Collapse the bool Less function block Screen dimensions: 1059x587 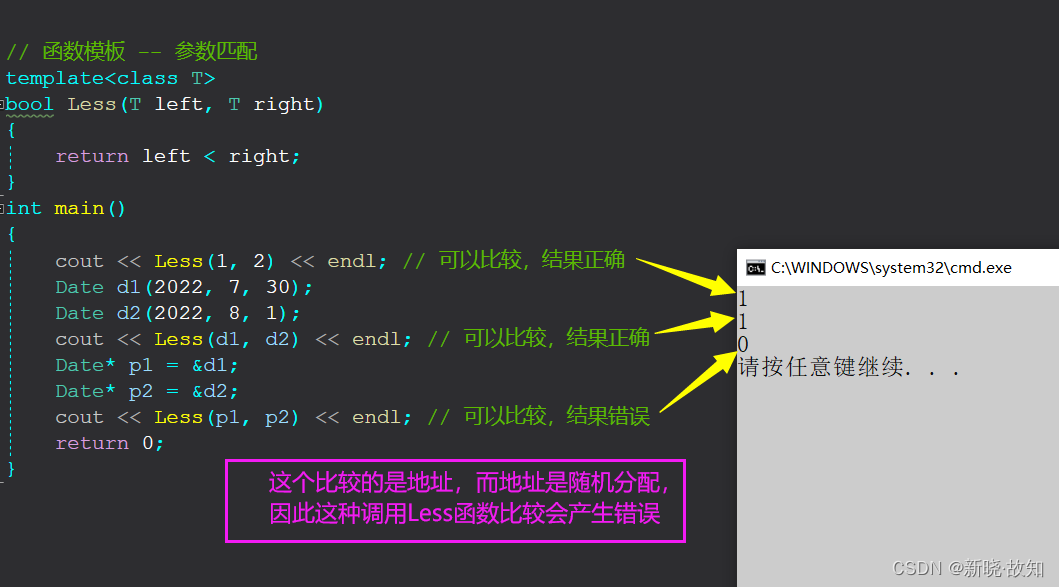2,105
